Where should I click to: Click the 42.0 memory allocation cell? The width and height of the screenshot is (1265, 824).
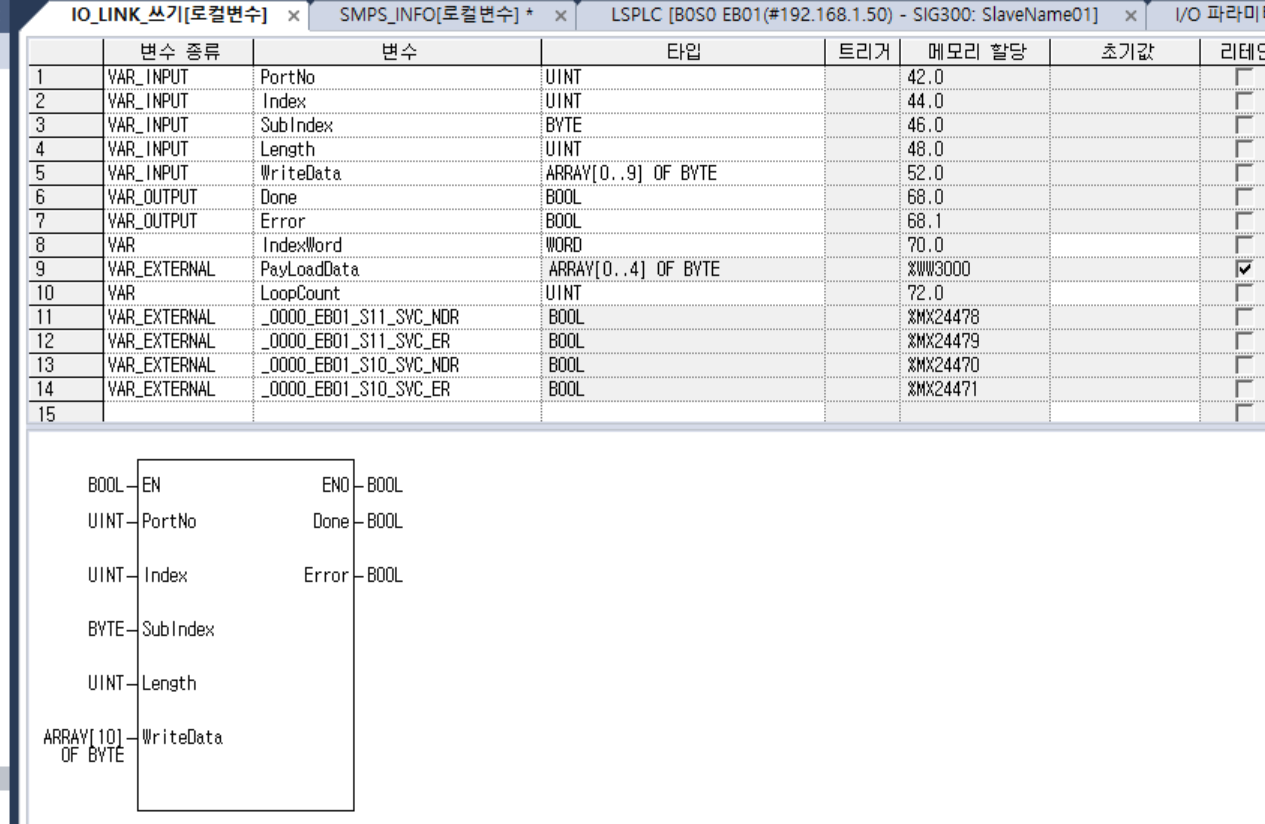tap(974, 76)
